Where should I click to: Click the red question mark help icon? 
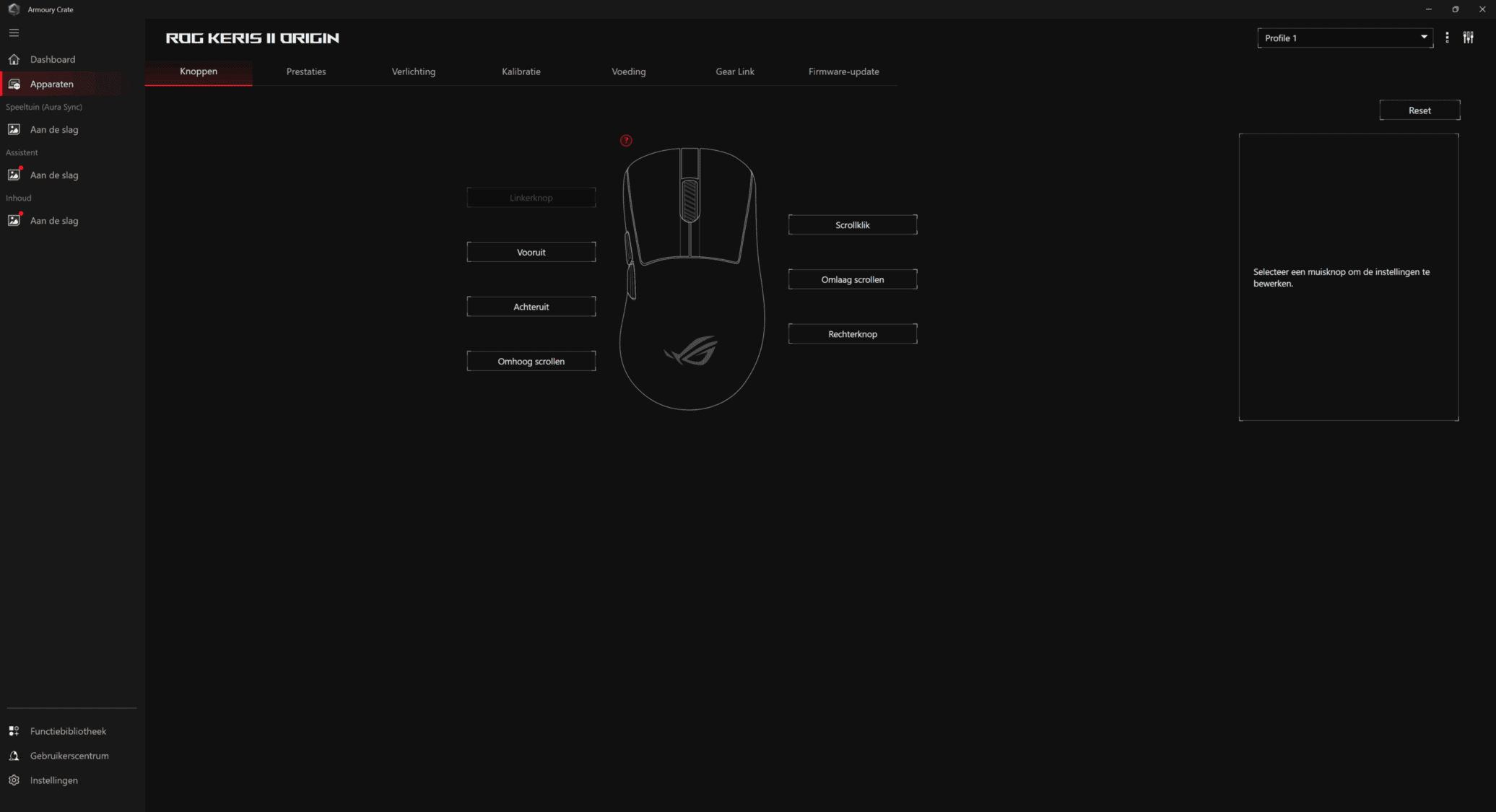626,141
